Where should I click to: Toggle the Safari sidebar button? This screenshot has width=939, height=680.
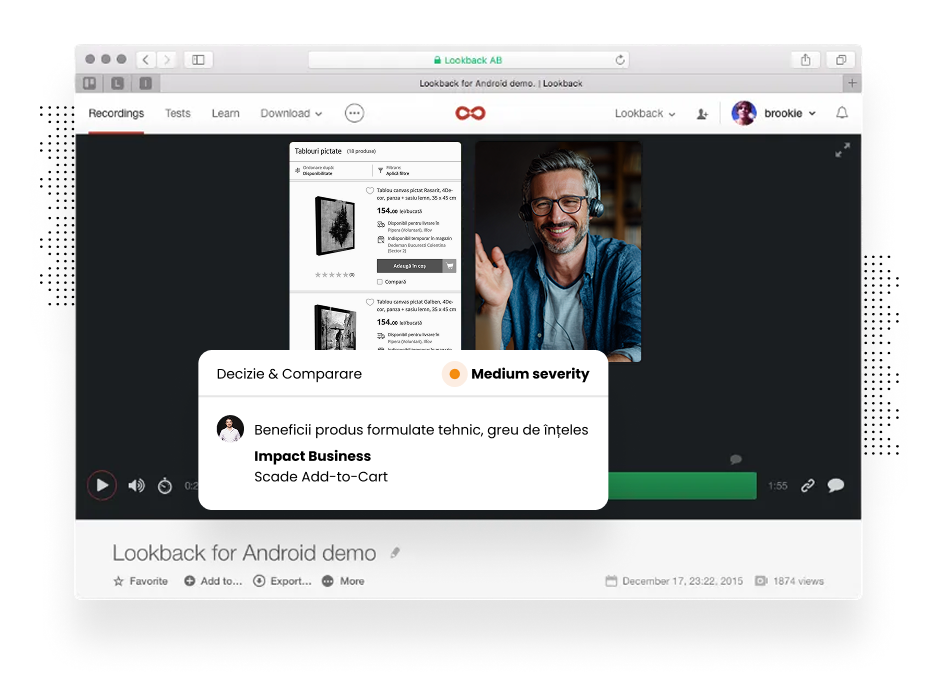[198, 60]
